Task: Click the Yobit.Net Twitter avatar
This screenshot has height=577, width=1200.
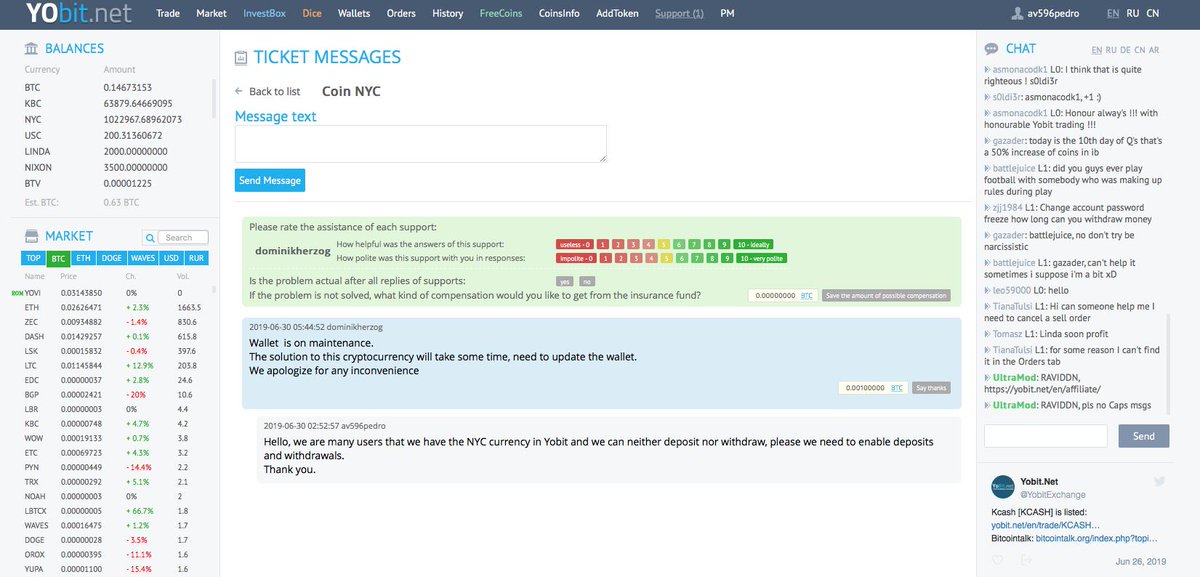Action: point(1003,487)
